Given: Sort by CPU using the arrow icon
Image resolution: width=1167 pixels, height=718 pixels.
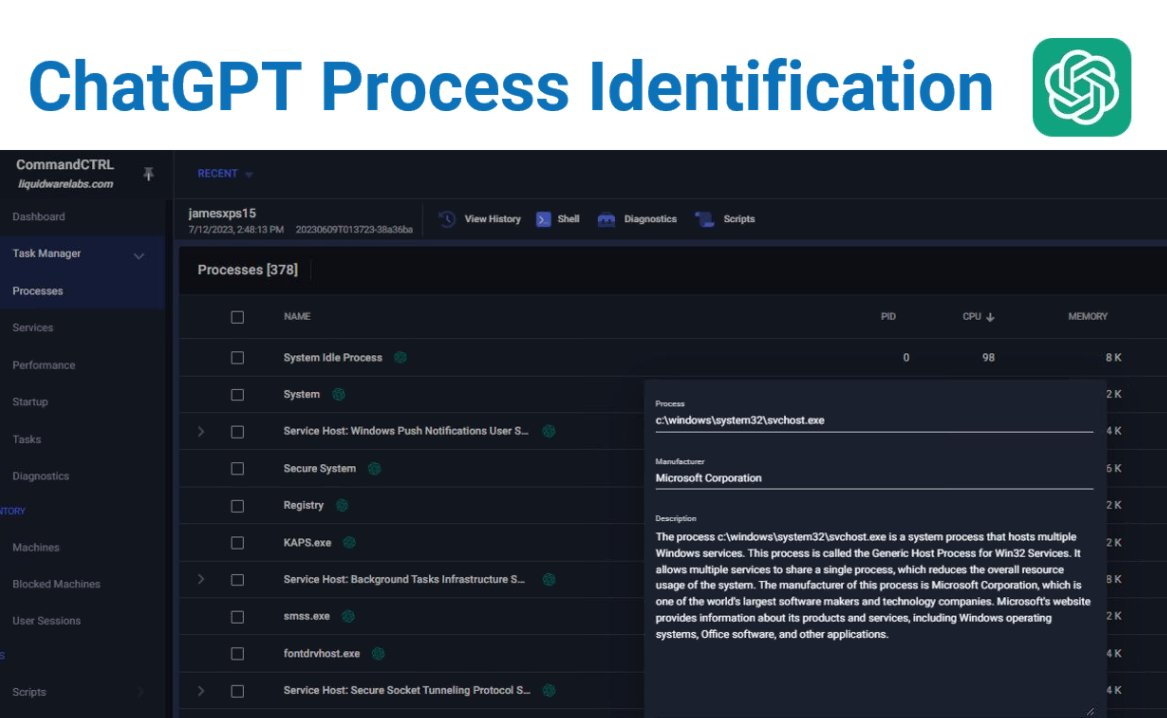Looking at the screenshot, I should tap(990, 317).
